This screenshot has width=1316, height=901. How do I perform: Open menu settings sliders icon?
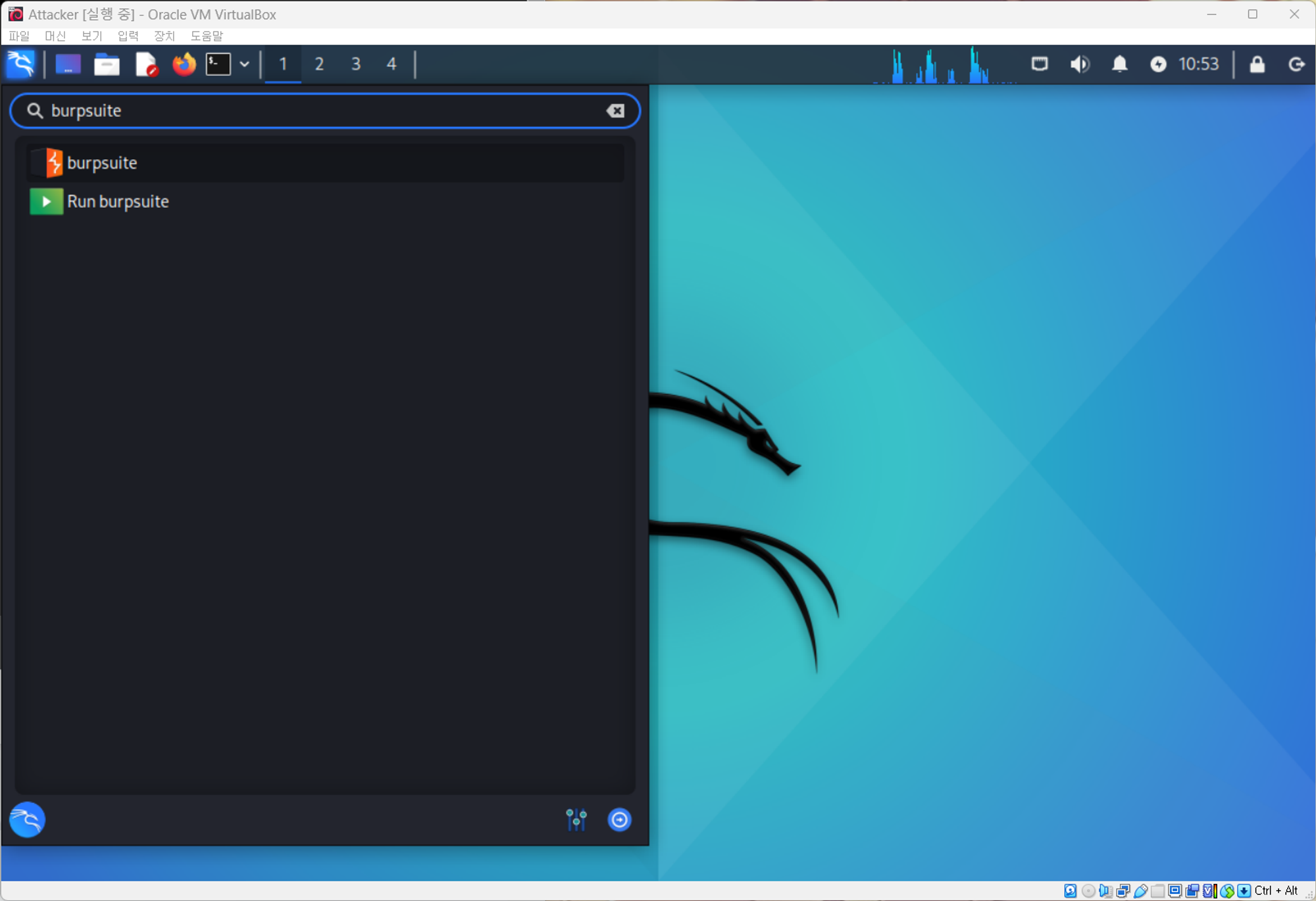tap(576, 819)
